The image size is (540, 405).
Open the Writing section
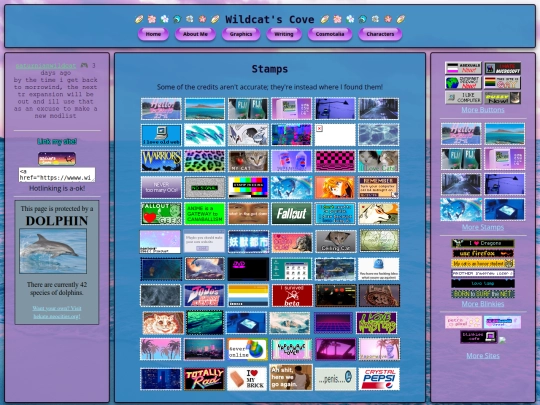point(284,34)
